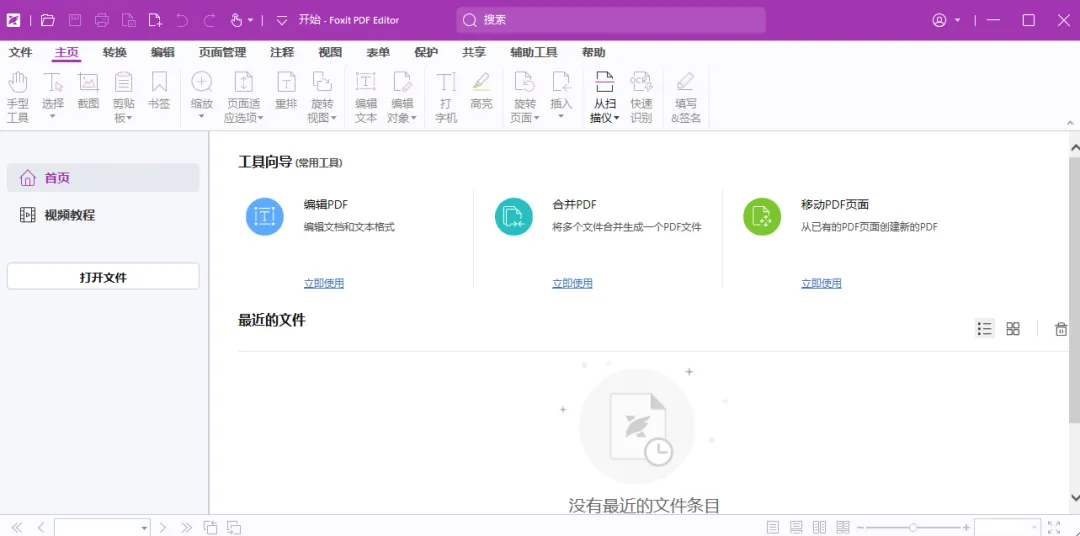Open the 文件 menu

21,52
